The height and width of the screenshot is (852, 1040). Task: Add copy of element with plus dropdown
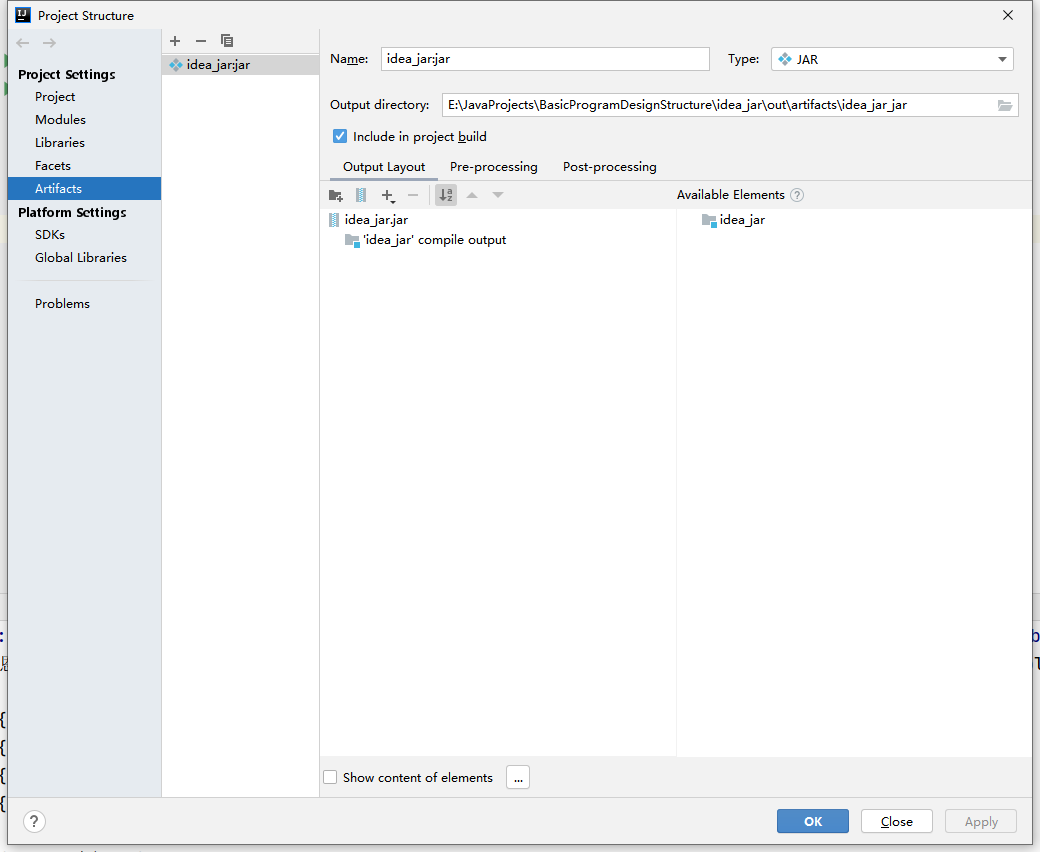pyautogui.click(x=388, y=195)
